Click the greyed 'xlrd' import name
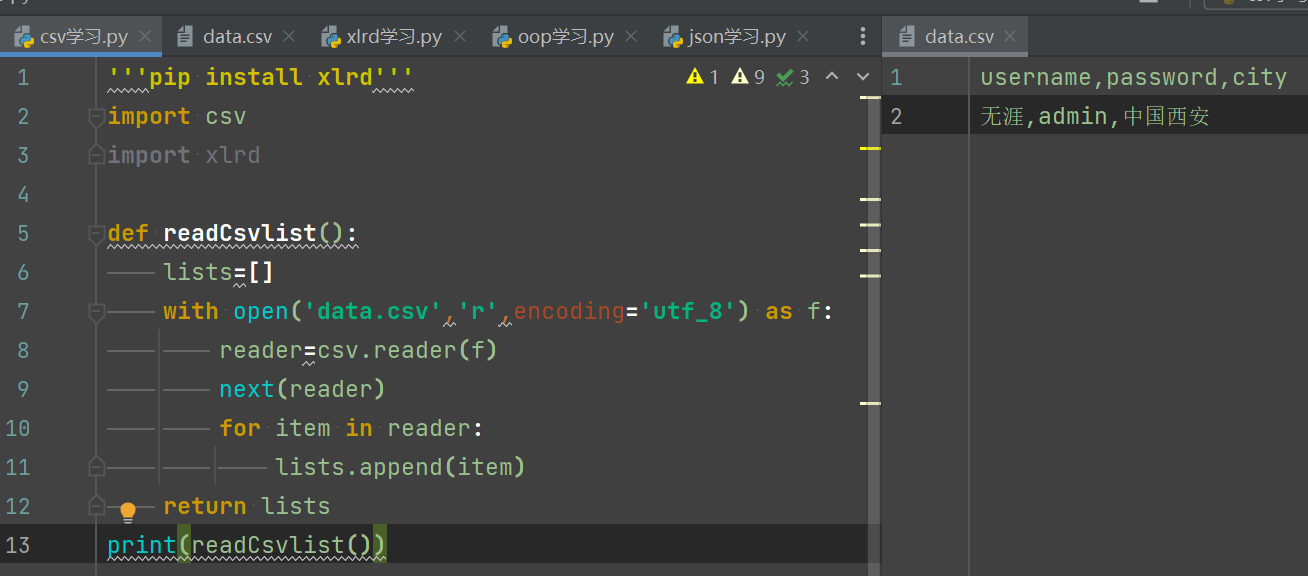The image size is (1308, 576). tap(232, 155)
